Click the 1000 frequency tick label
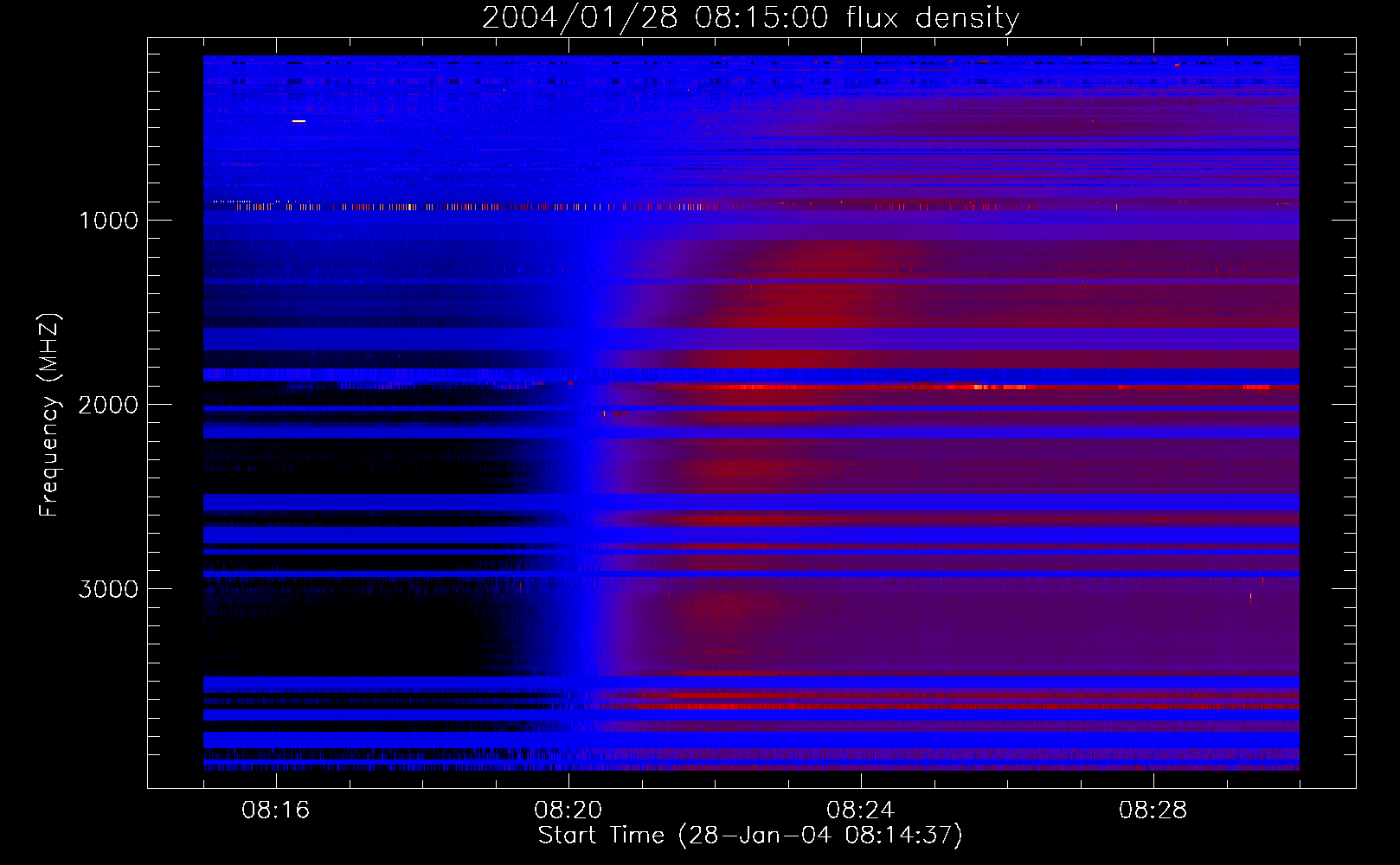Screen dimensions: 1400x865 (108, 221)
